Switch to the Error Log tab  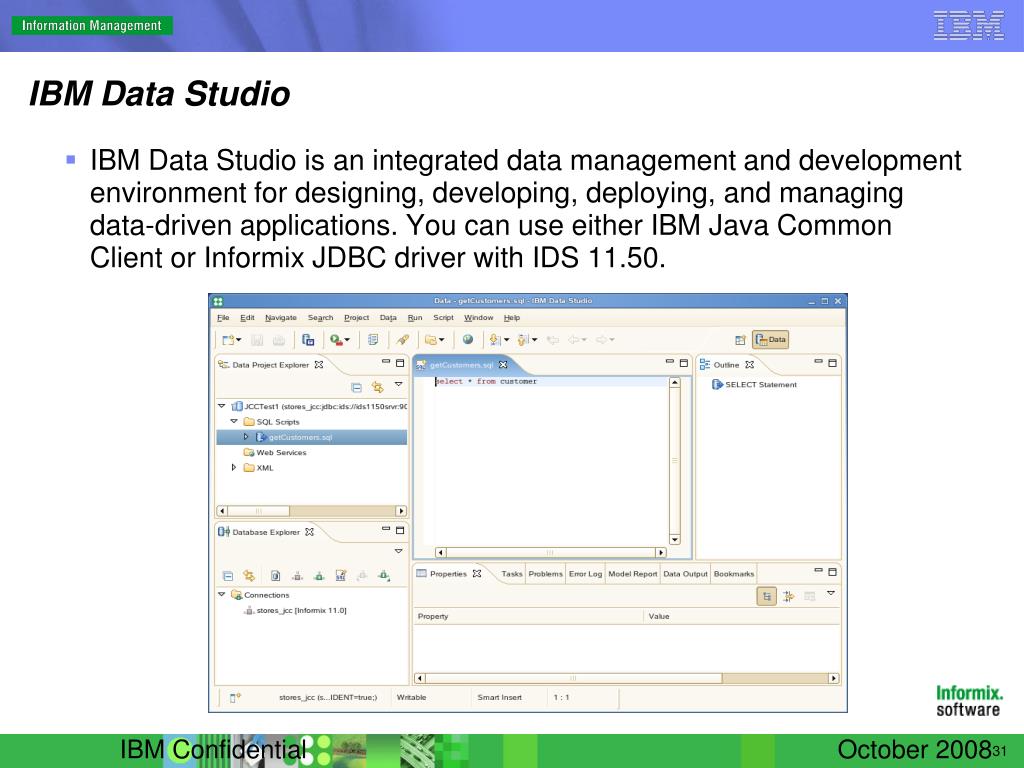point(585,573)
